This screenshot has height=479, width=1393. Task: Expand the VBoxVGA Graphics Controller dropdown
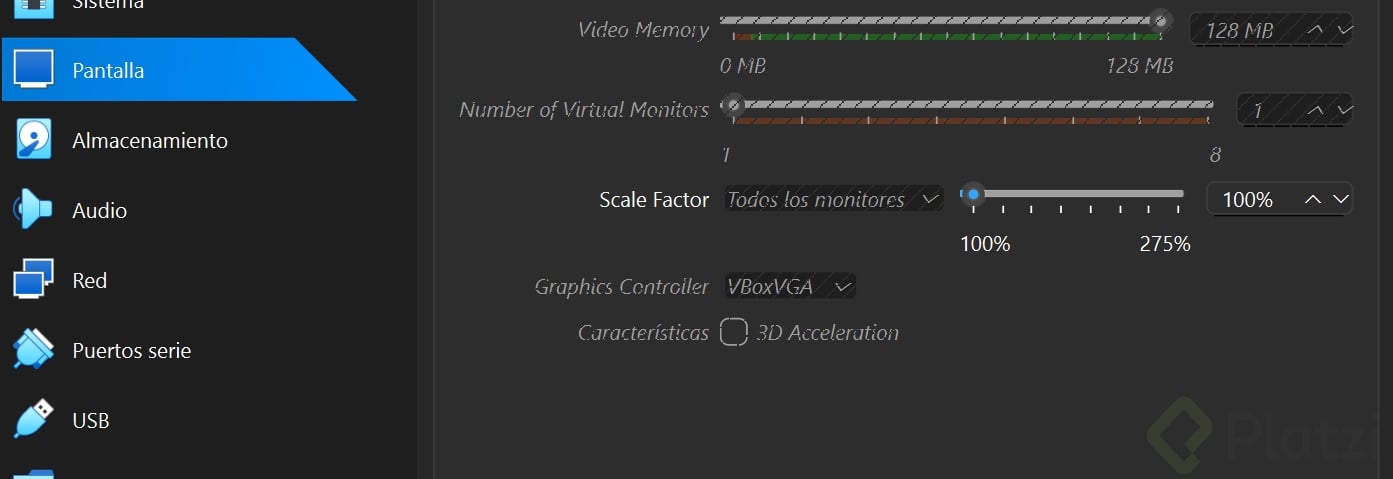(790, 287)
